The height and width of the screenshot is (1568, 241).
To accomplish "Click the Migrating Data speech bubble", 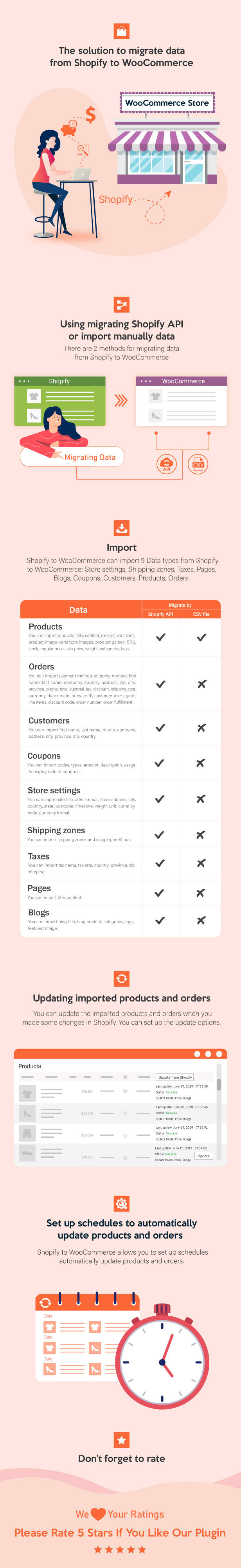I will [x=73, y=457].
